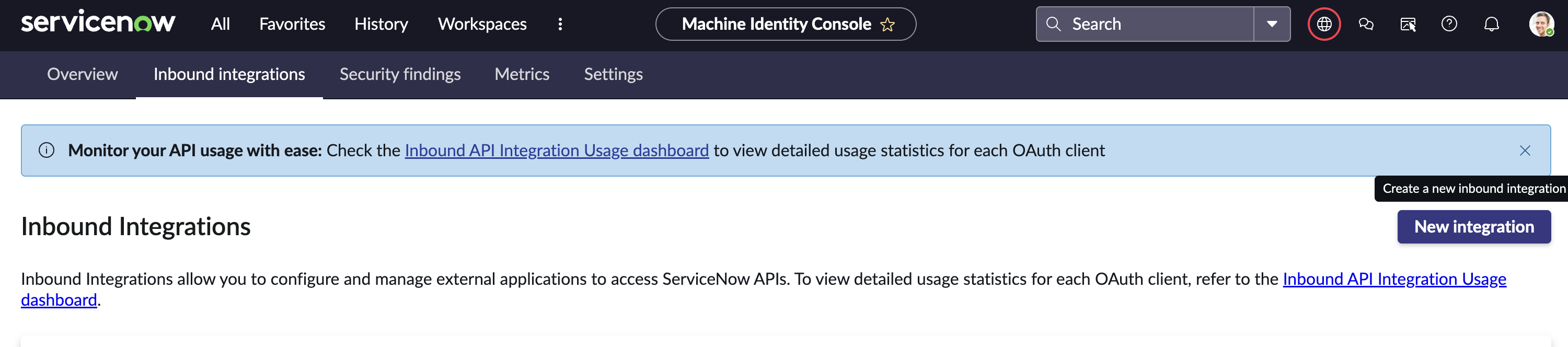The image size is (1568, 347).
Task: Open the Favorites menu
Action: (292, 25)
